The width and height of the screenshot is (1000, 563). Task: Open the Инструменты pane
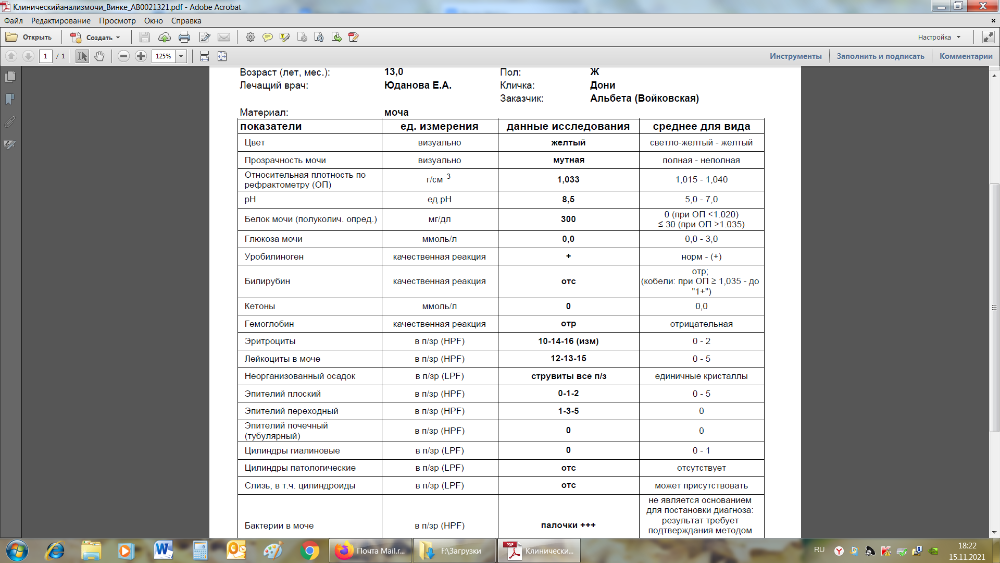pos(795,56)
